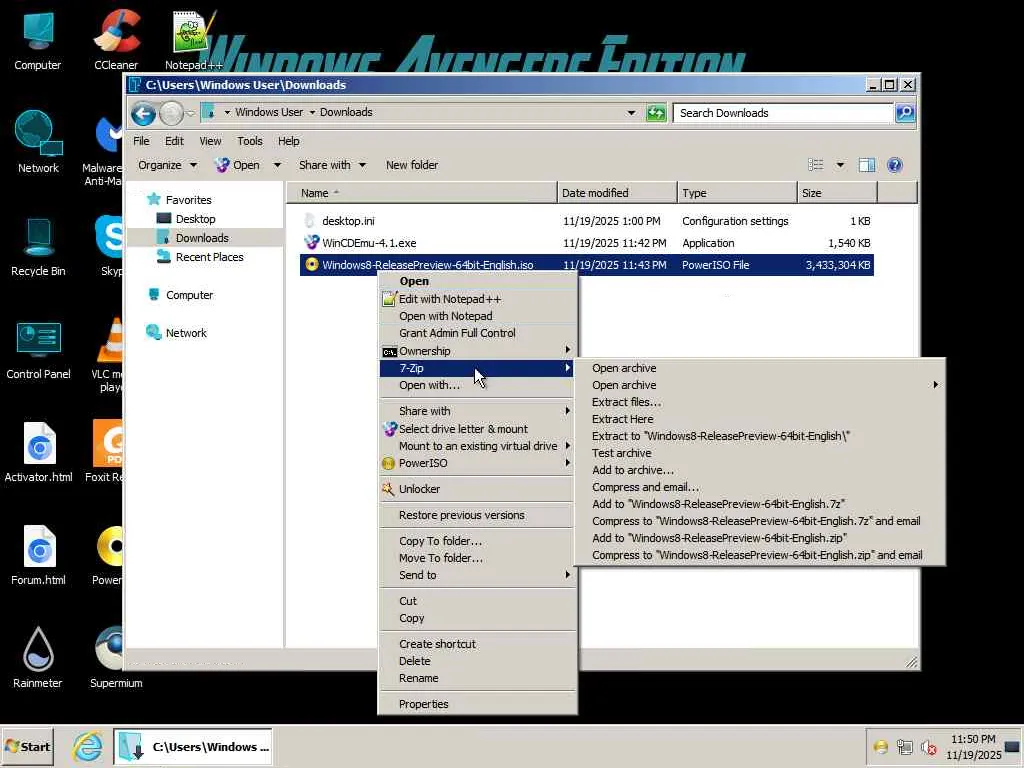This screenshot has height=768, width=1024.
Task: Expand the Send to submenu
Action: pyautogui.click(x=477, y=575)
